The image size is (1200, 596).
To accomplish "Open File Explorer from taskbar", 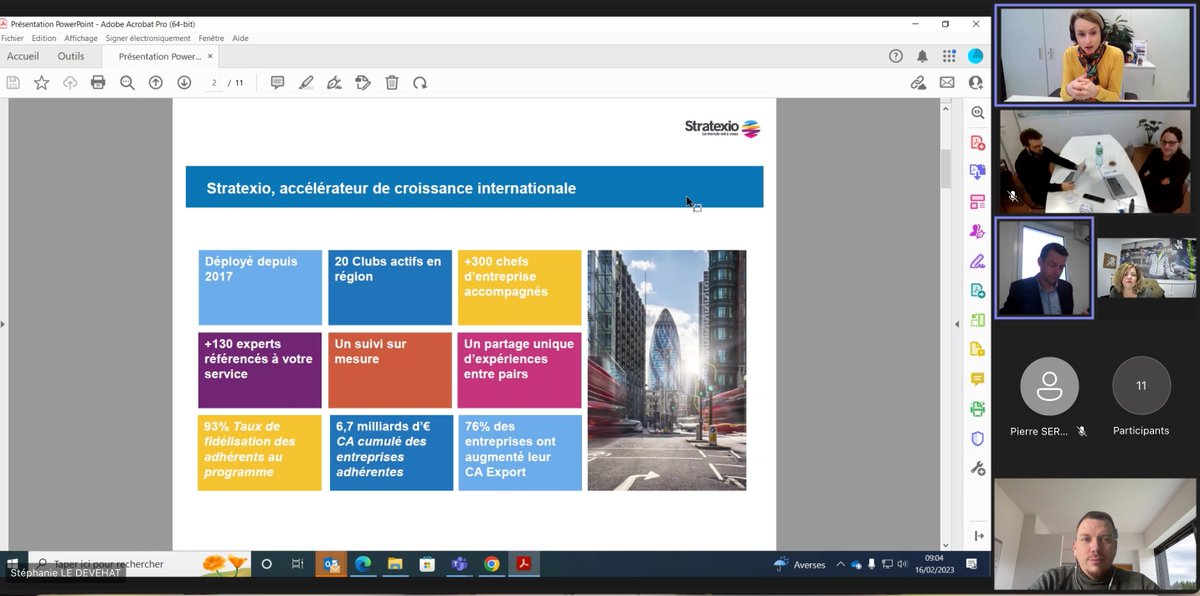I will tap(394, 564).
